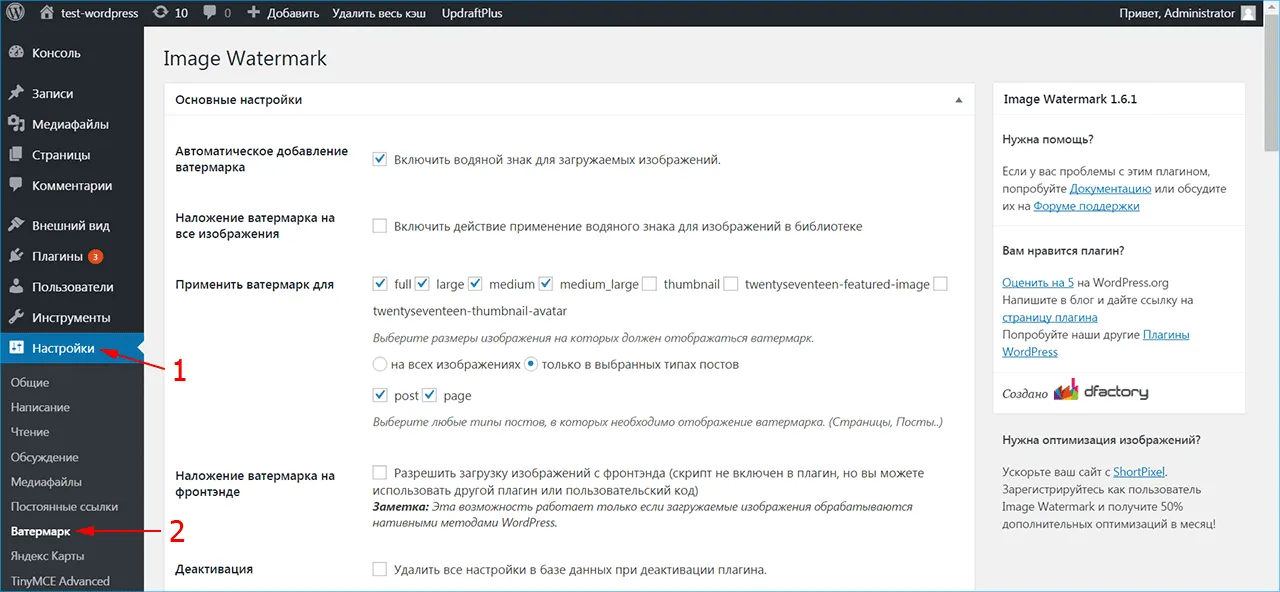This screenshot has height=592, width=1280.
Task: Open the Ватермарк submenu item
Action: pyautogui.click(x=41, y=531)
